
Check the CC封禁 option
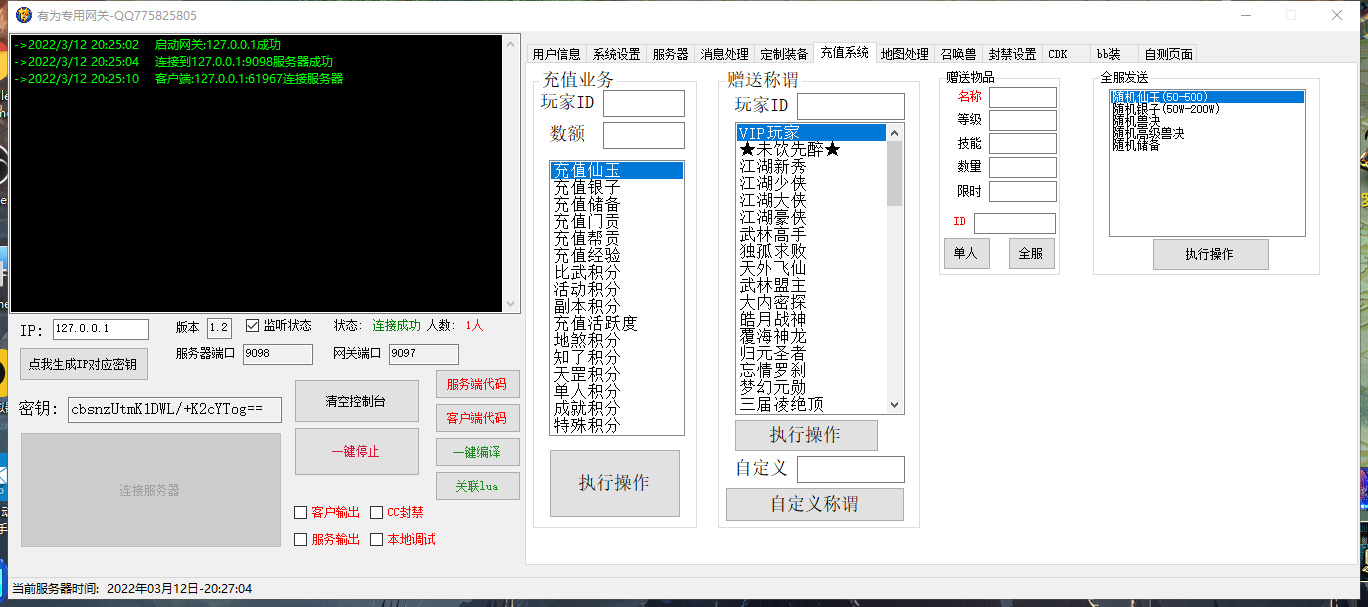click(x=377, y=513)
